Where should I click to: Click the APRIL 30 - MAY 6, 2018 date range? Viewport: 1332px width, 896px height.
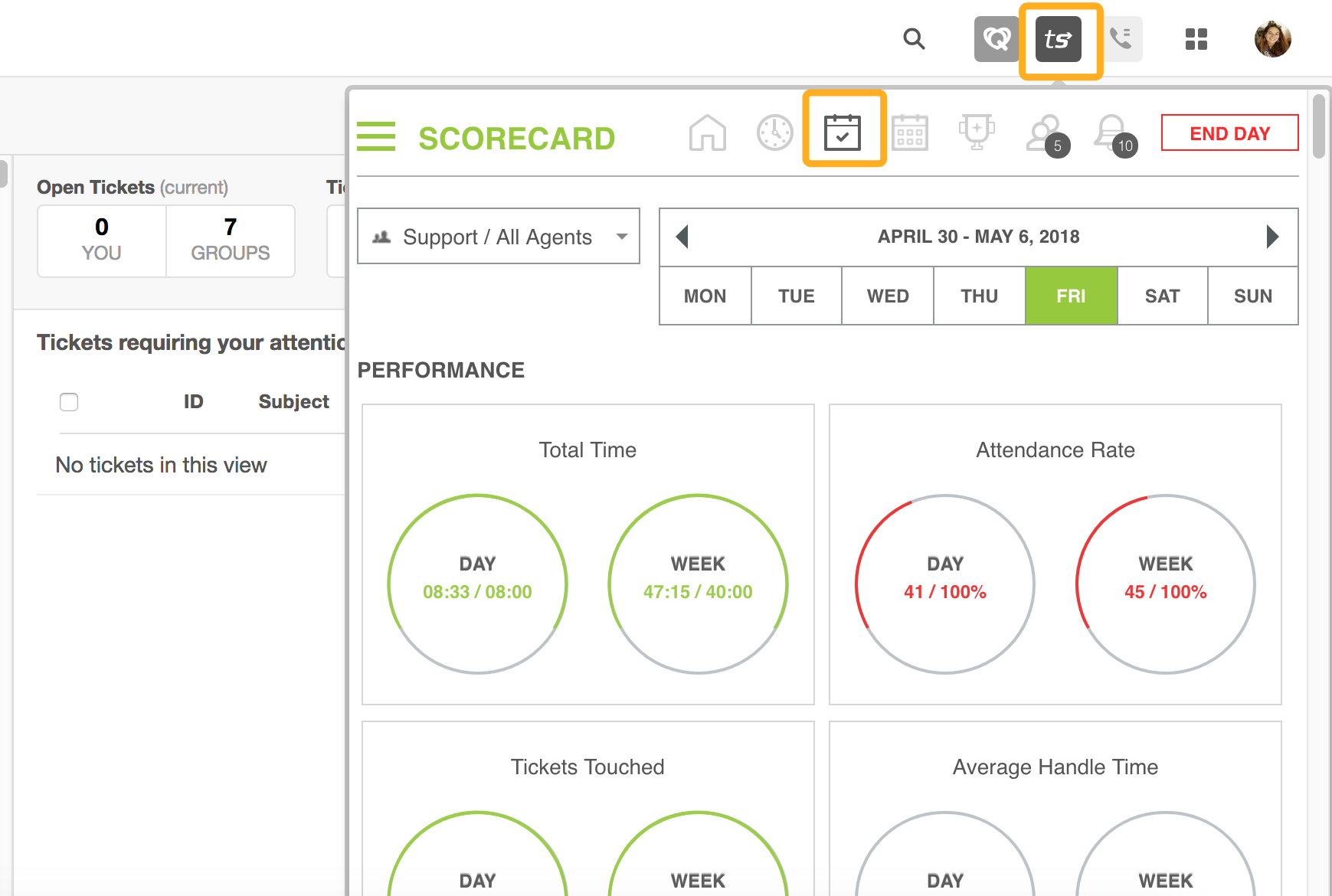(x=978, y=237)
